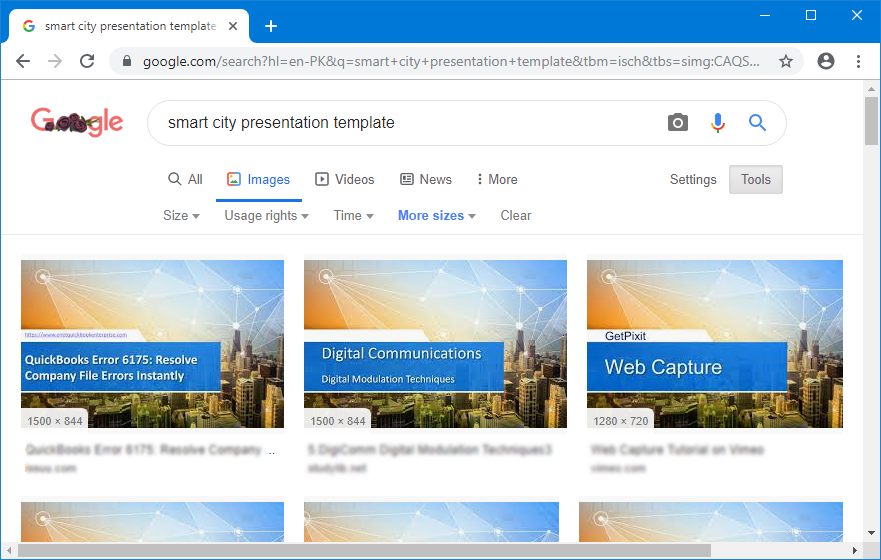Open the Chrome profile avatar icon
Image resolution: width=881 pixels, height=560 pixels.
[x=826, y=61]
